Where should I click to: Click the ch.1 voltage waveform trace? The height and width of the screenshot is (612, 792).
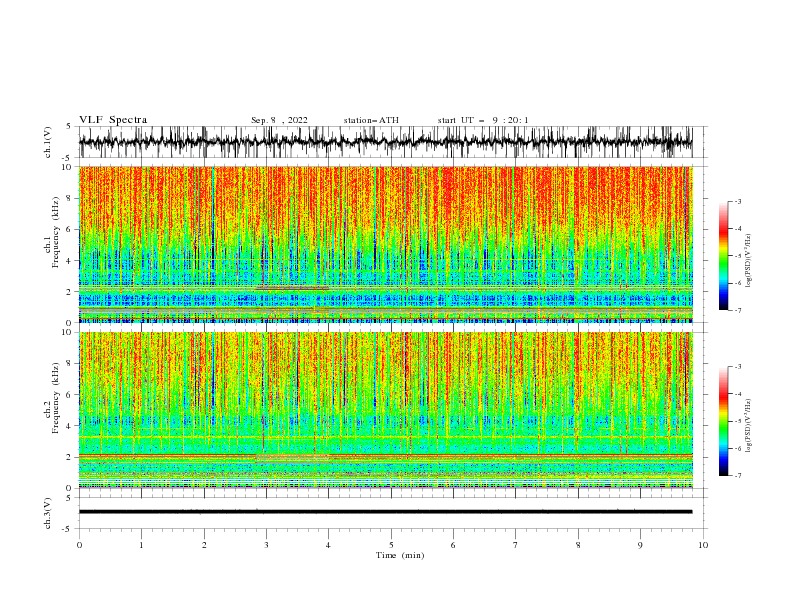tap(385, 142)
